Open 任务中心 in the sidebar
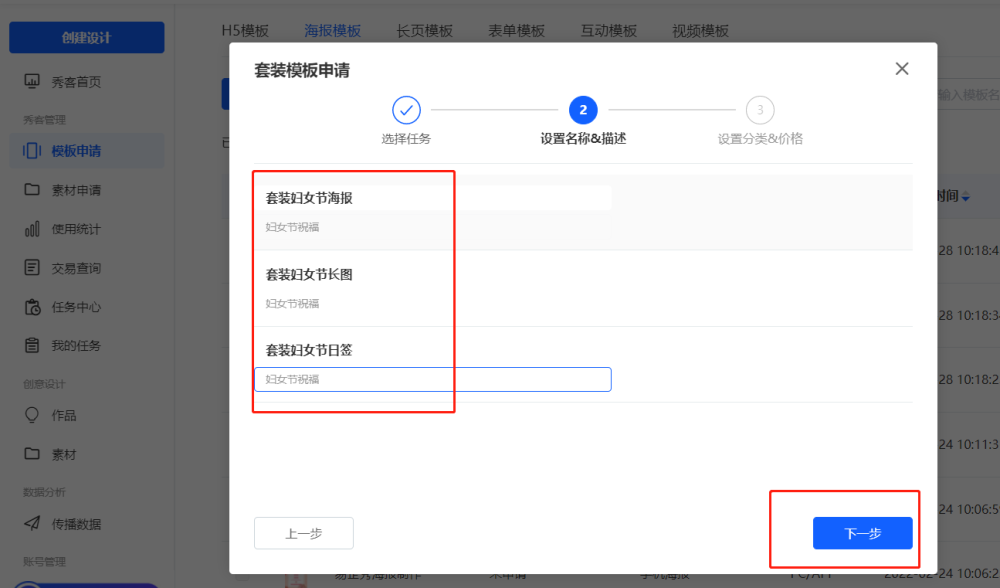 (x=76, y=307)
